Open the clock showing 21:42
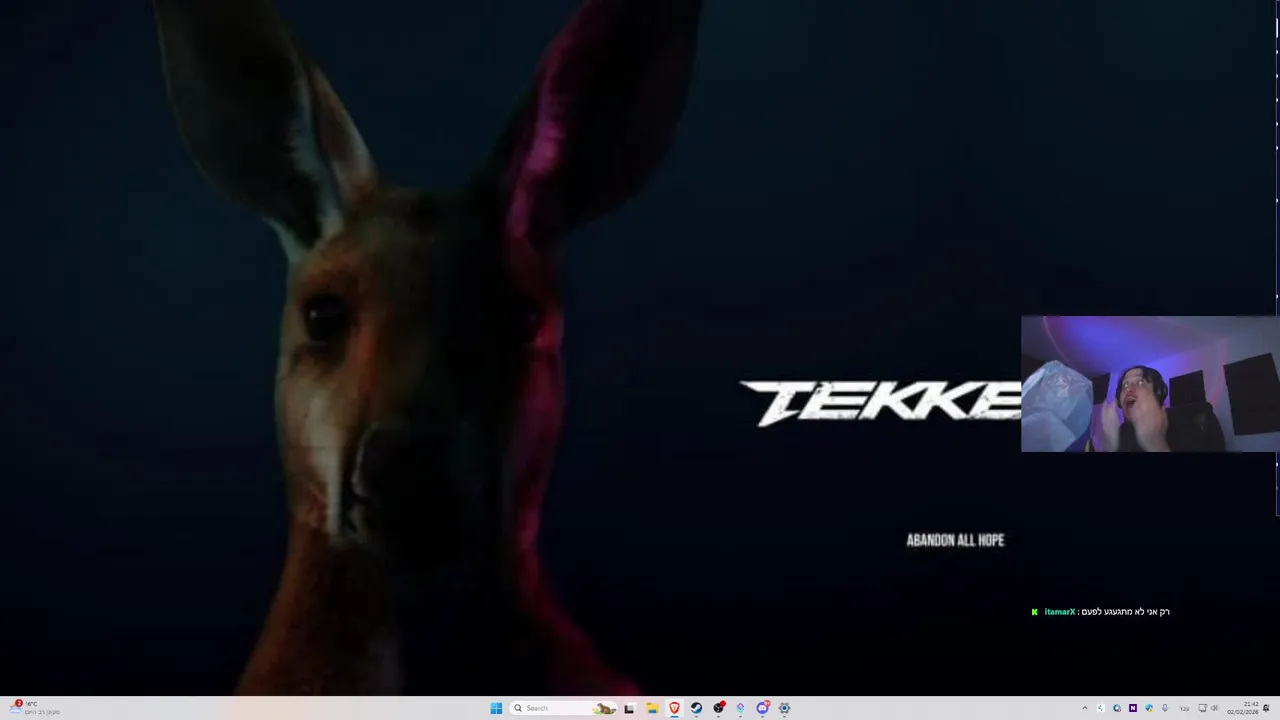The image size is (1280, 720). coord(1251,704)
